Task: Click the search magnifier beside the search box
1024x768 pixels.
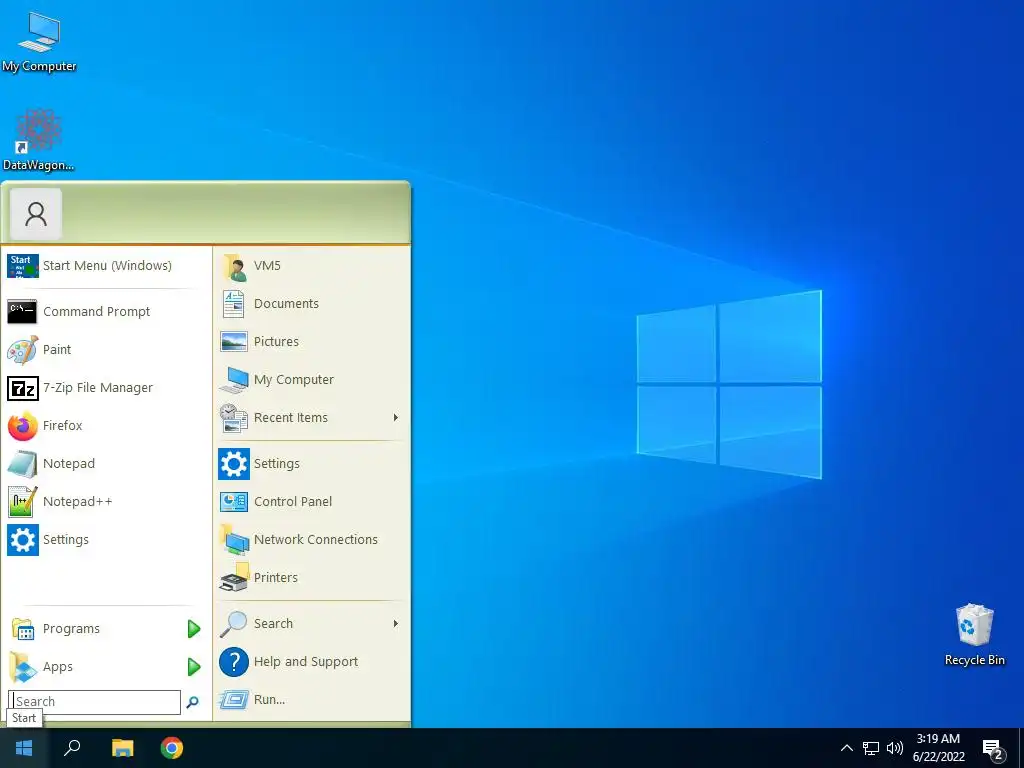Action: [x=193, y=702]
